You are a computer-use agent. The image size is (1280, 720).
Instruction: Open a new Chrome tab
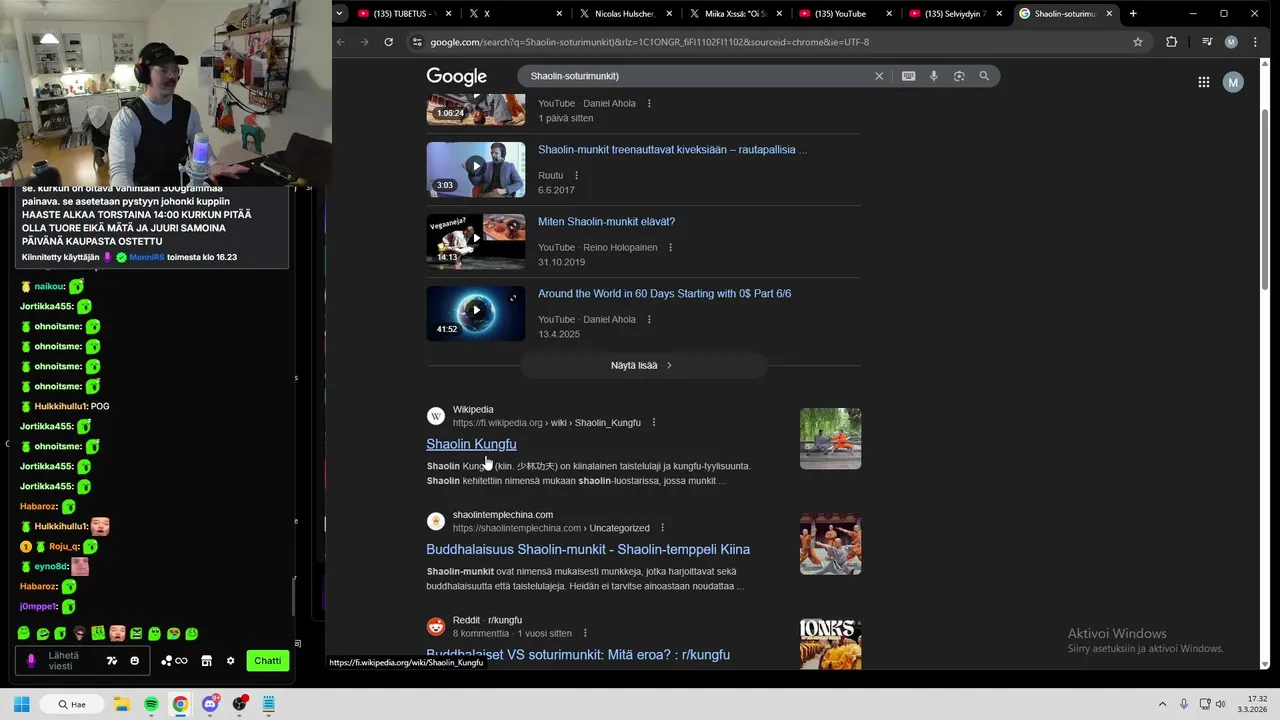(1133, 14)
